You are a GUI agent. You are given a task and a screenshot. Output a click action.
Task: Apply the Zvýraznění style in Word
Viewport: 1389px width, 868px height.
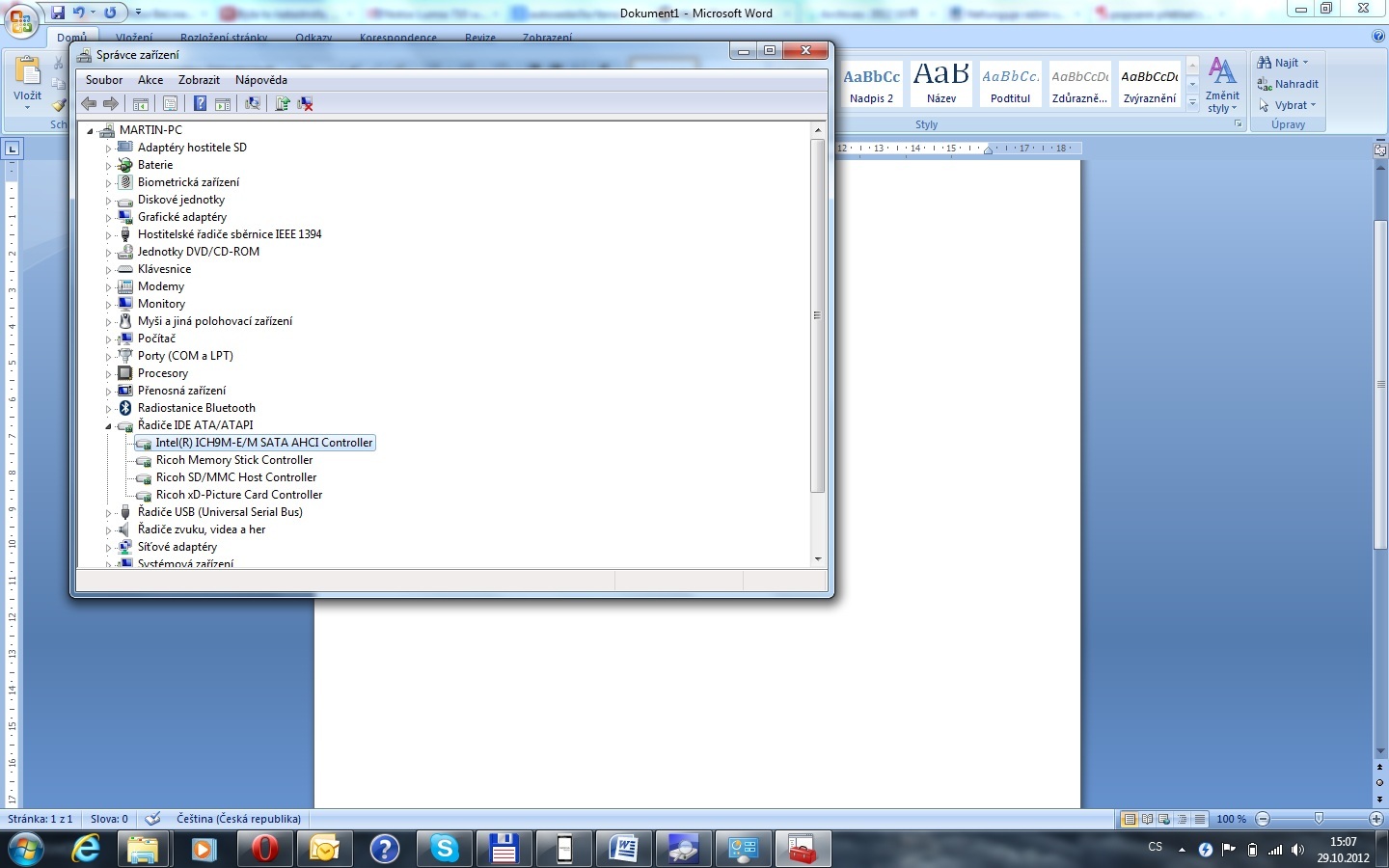1150,85
